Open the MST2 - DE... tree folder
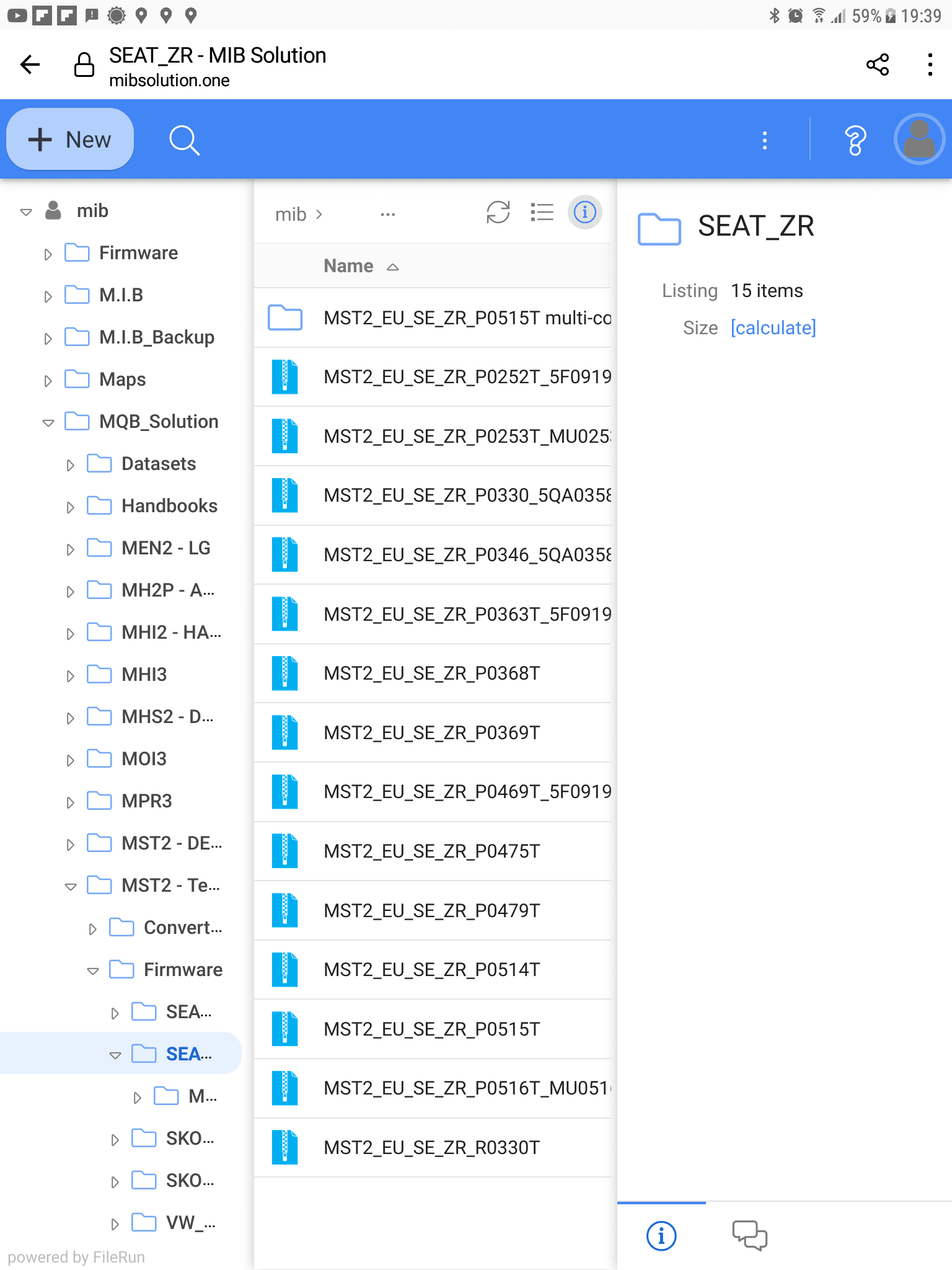The height and width of the screenshot is (1270, 952). (172, 843)
